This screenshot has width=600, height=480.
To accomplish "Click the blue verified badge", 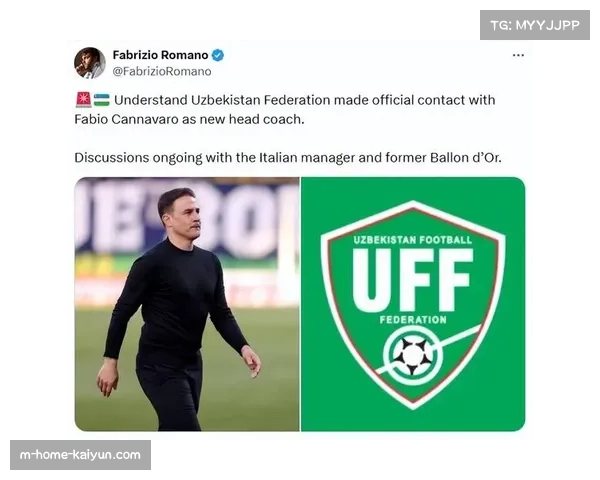I will click(218, 55).
